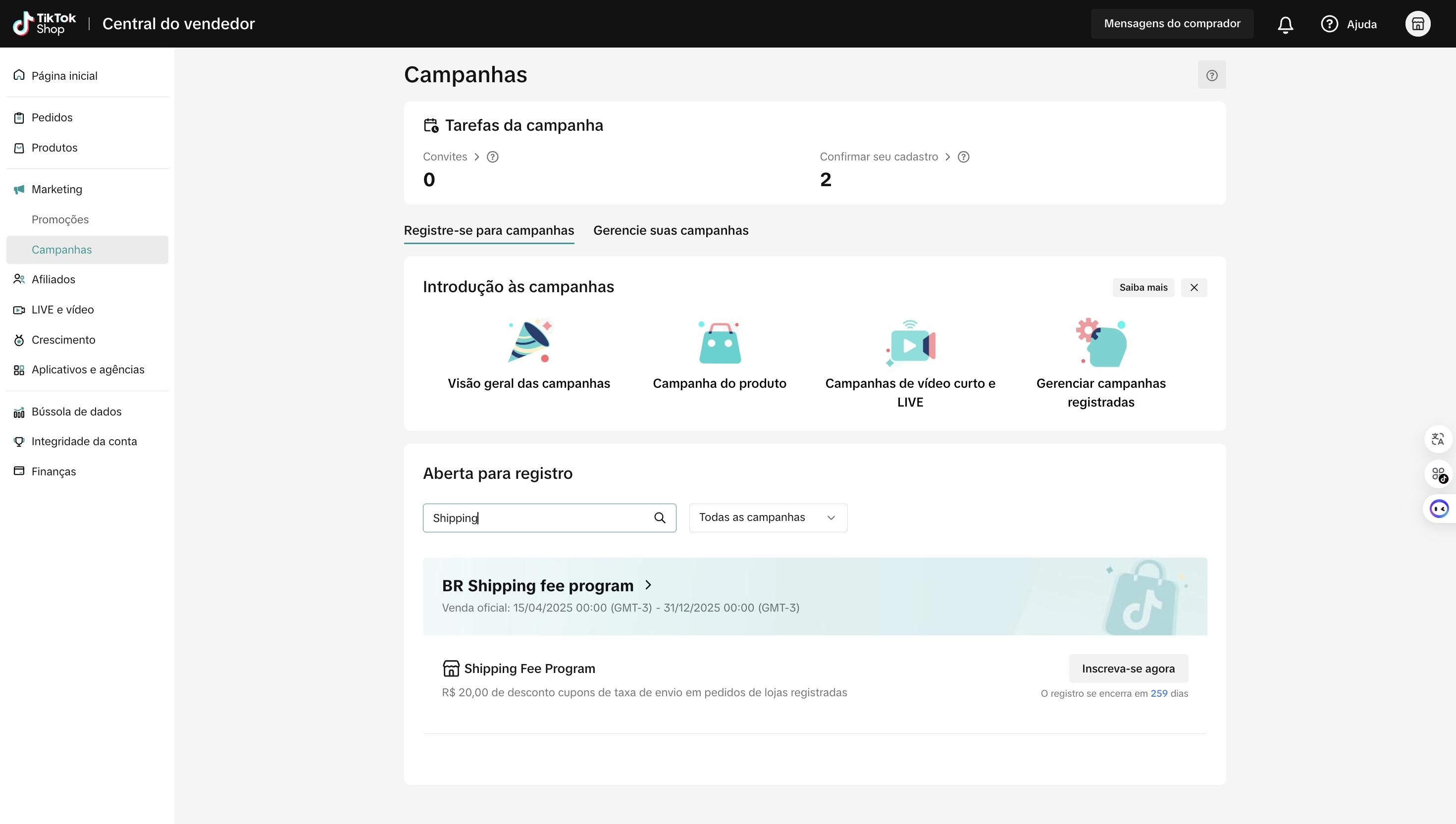Open the store profile avatar icon
The image size is (1456, 824).
pos(1417,24)
